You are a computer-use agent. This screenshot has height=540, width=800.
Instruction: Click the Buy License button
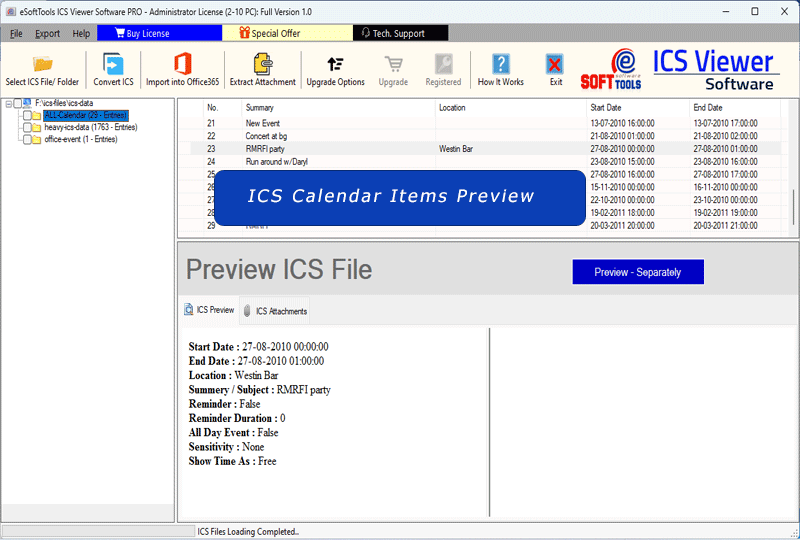coord(159,33)
